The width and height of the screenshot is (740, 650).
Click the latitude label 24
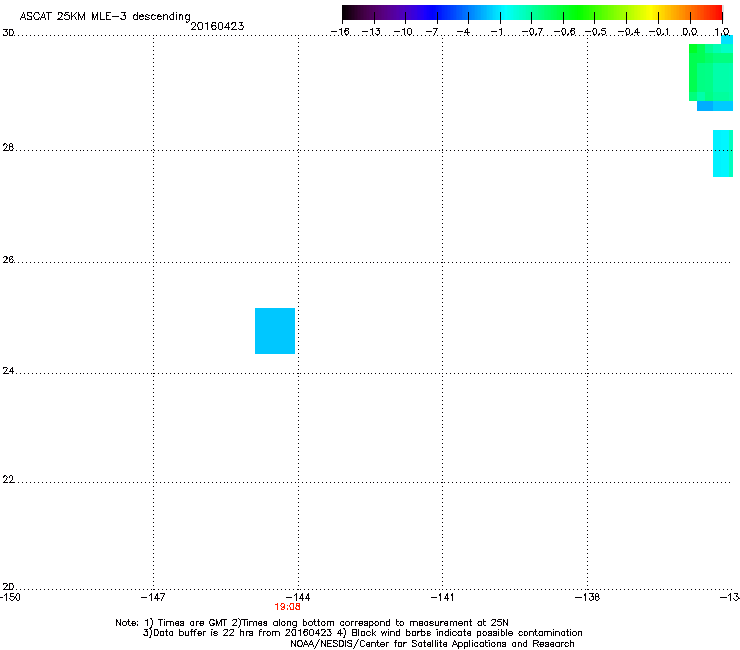[8, 371]
